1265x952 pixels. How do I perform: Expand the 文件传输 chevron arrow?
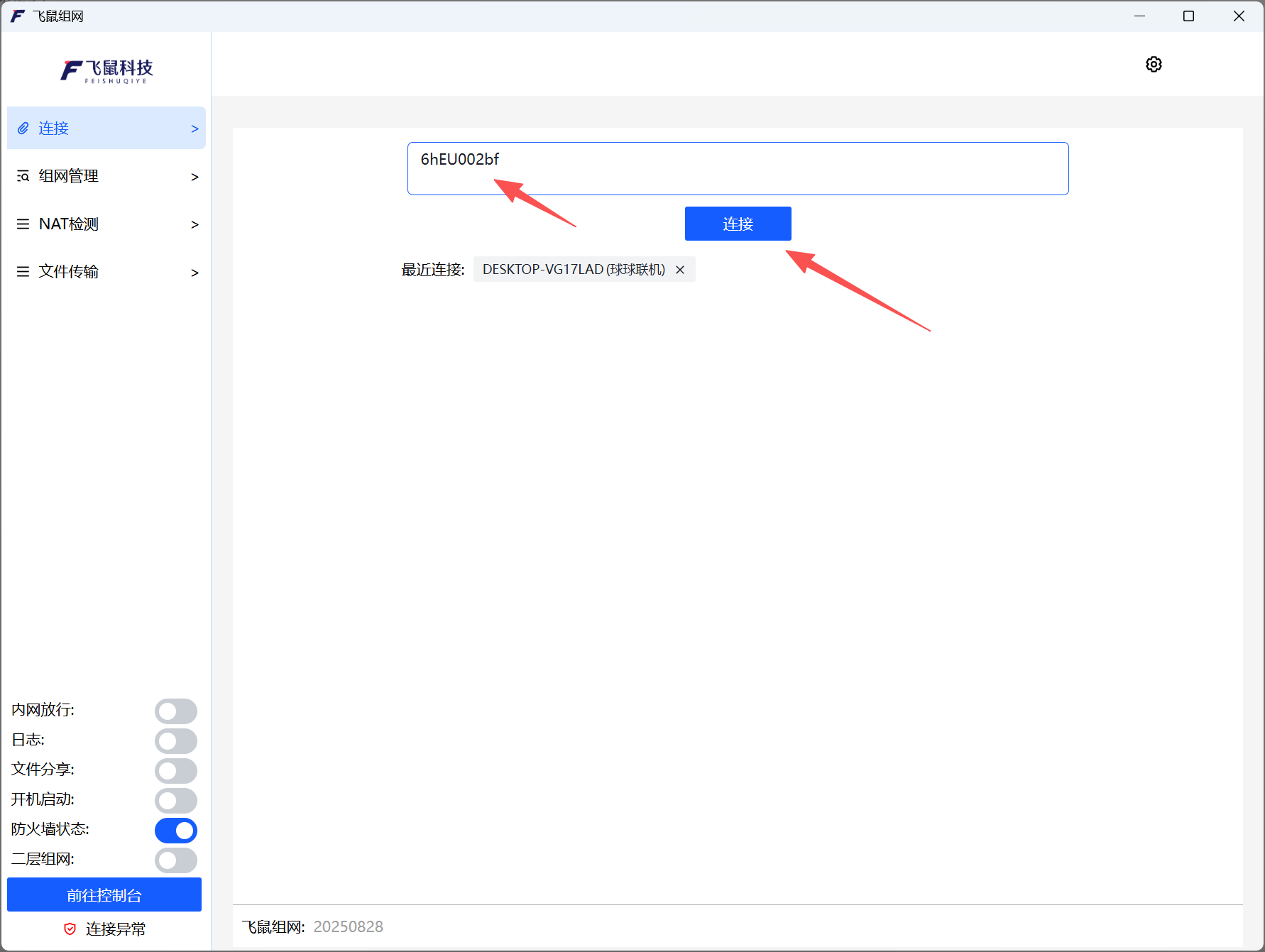pyautogui.click(x=195, y=273)
